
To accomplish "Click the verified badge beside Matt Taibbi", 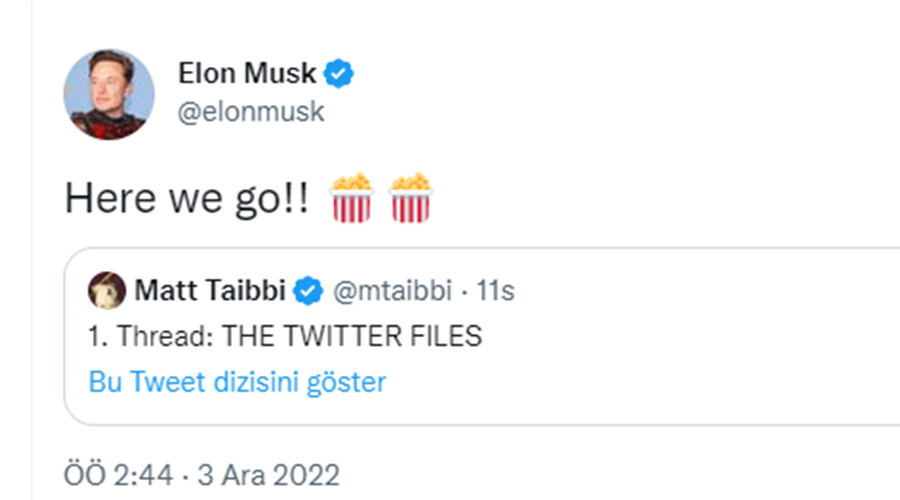I will point(310,291).
